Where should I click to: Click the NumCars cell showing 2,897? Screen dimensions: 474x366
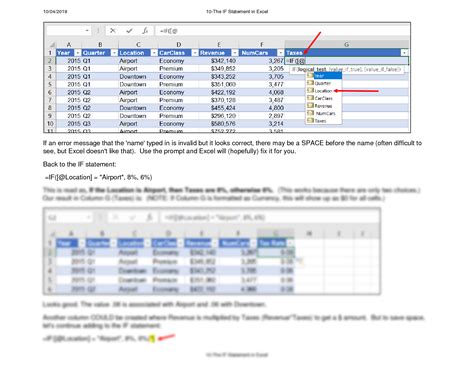pos(262,116)
